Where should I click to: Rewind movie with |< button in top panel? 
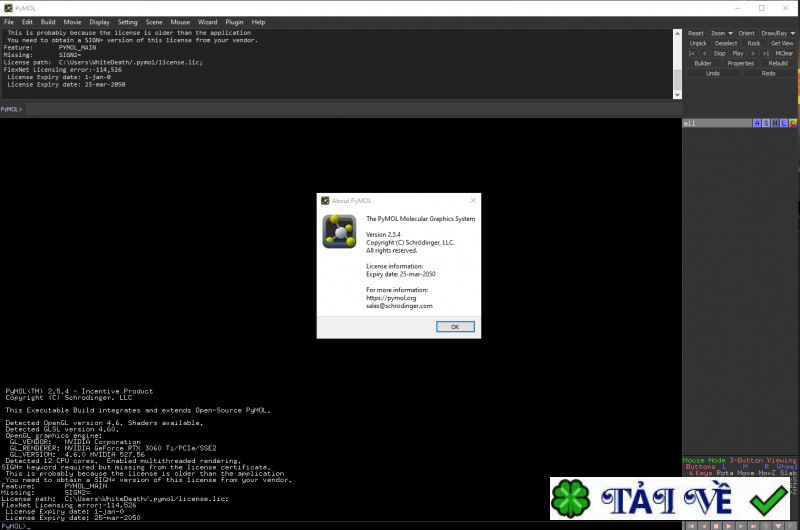click(692, 54)
